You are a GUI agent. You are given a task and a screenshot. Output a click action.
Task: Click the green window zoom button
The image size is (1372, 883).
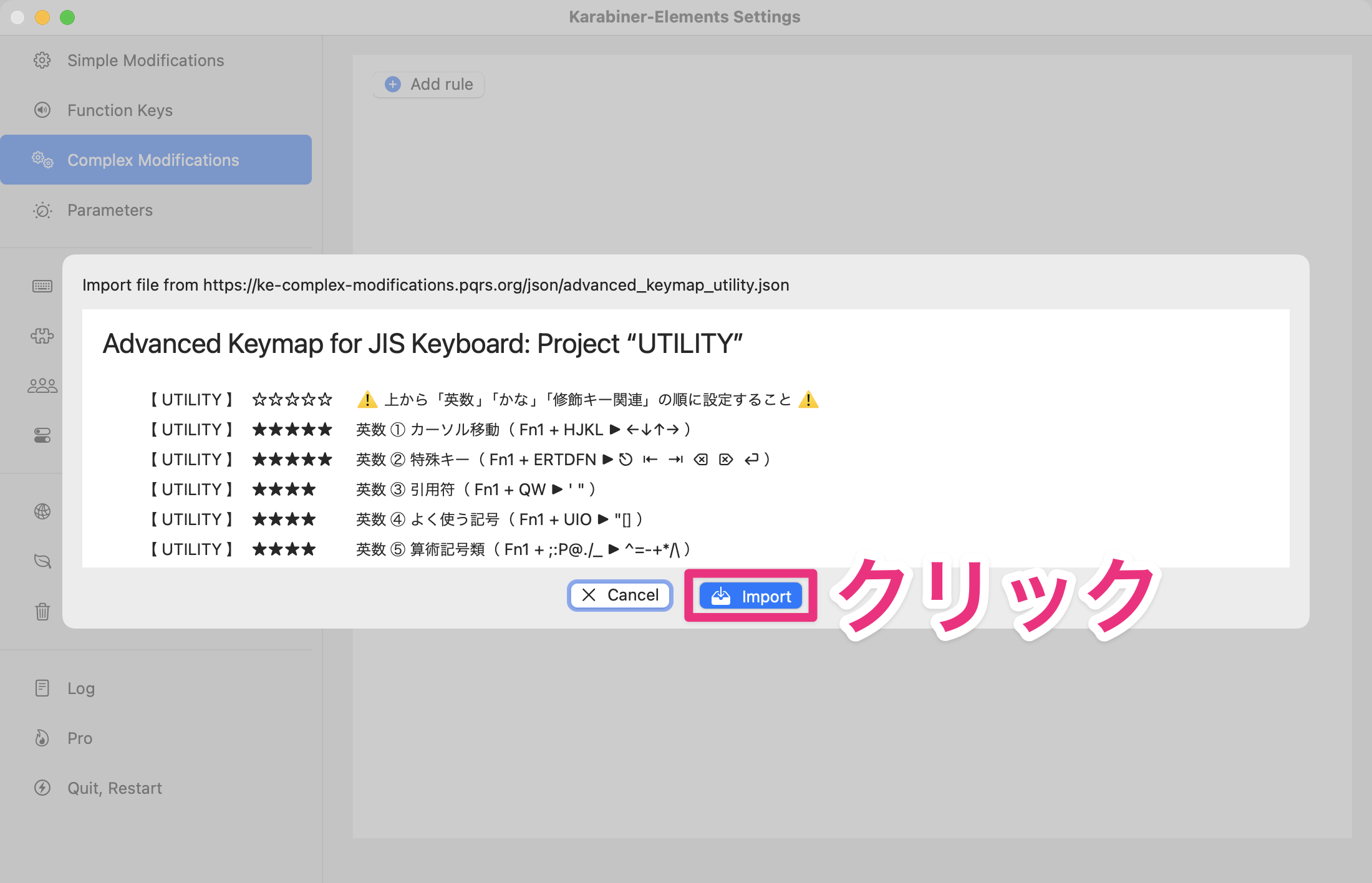pos(67,17)
